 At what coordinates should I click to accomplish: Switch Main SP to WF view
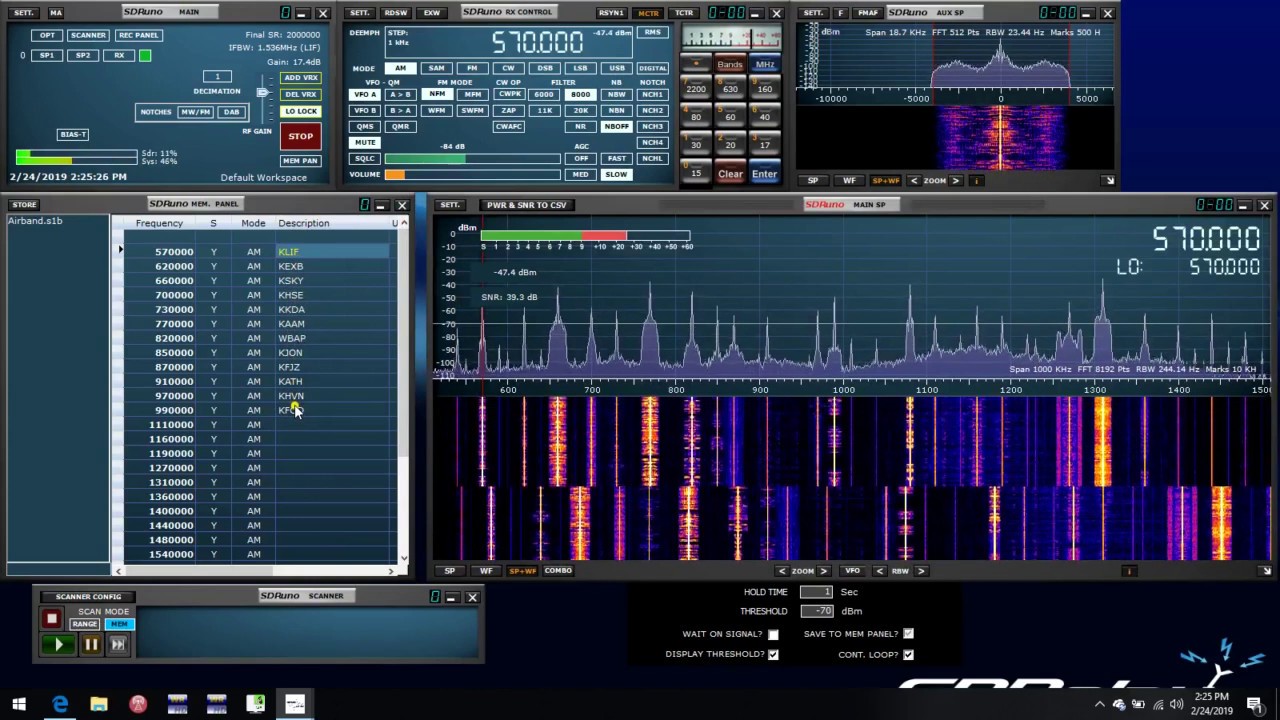[x=486, y=571]
